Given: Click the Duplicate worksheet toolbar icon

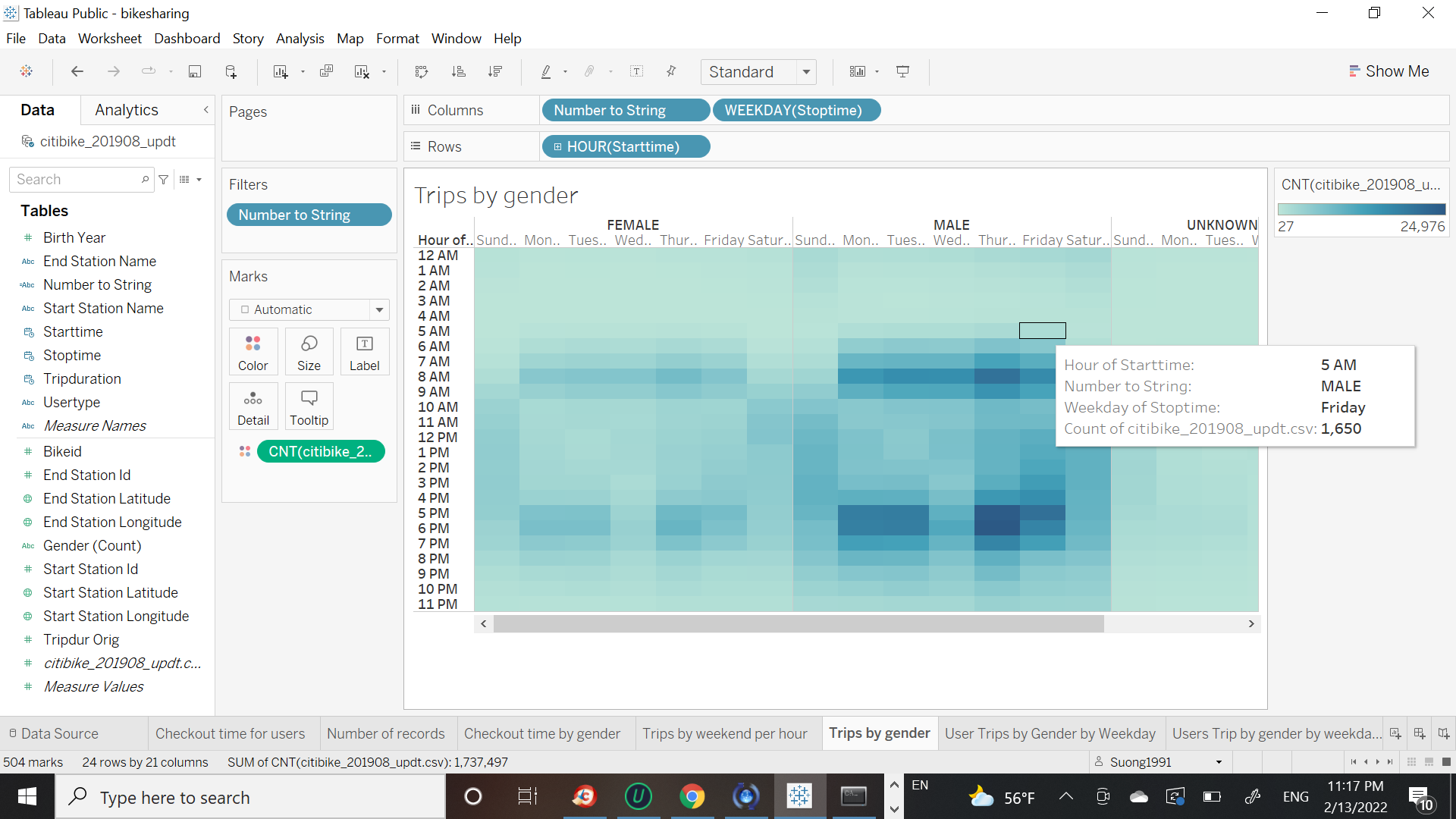Looking at the screenshot, I should (x=326, y=71).
